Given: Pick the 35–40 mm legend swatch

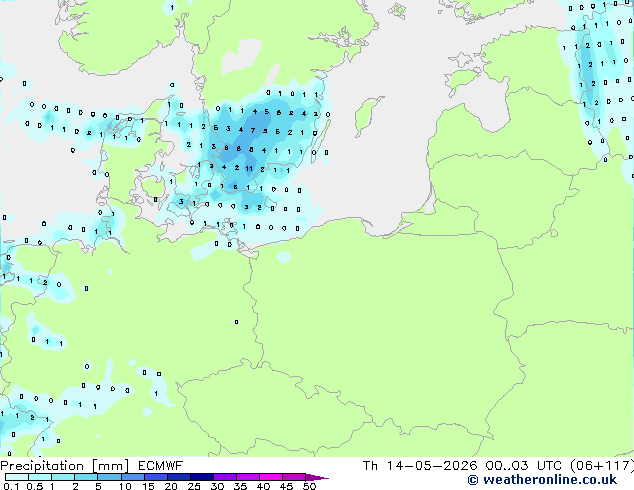Looking at the screenshot, I should pyautogui.click(x=248, y=477).
